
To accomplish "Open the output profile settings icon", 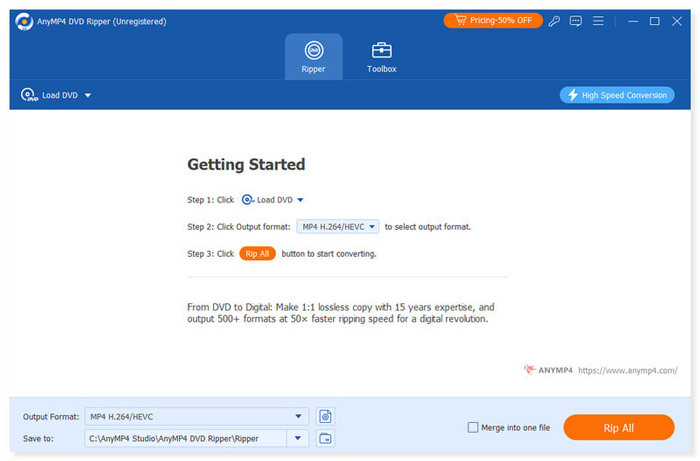I will click(325, 416).
